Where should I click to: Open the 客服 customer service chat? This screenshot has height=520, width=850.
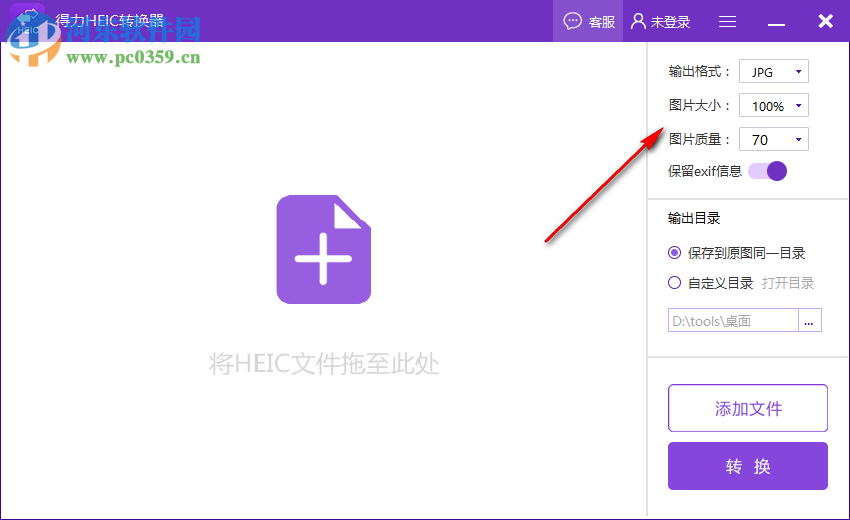[589, 22]
